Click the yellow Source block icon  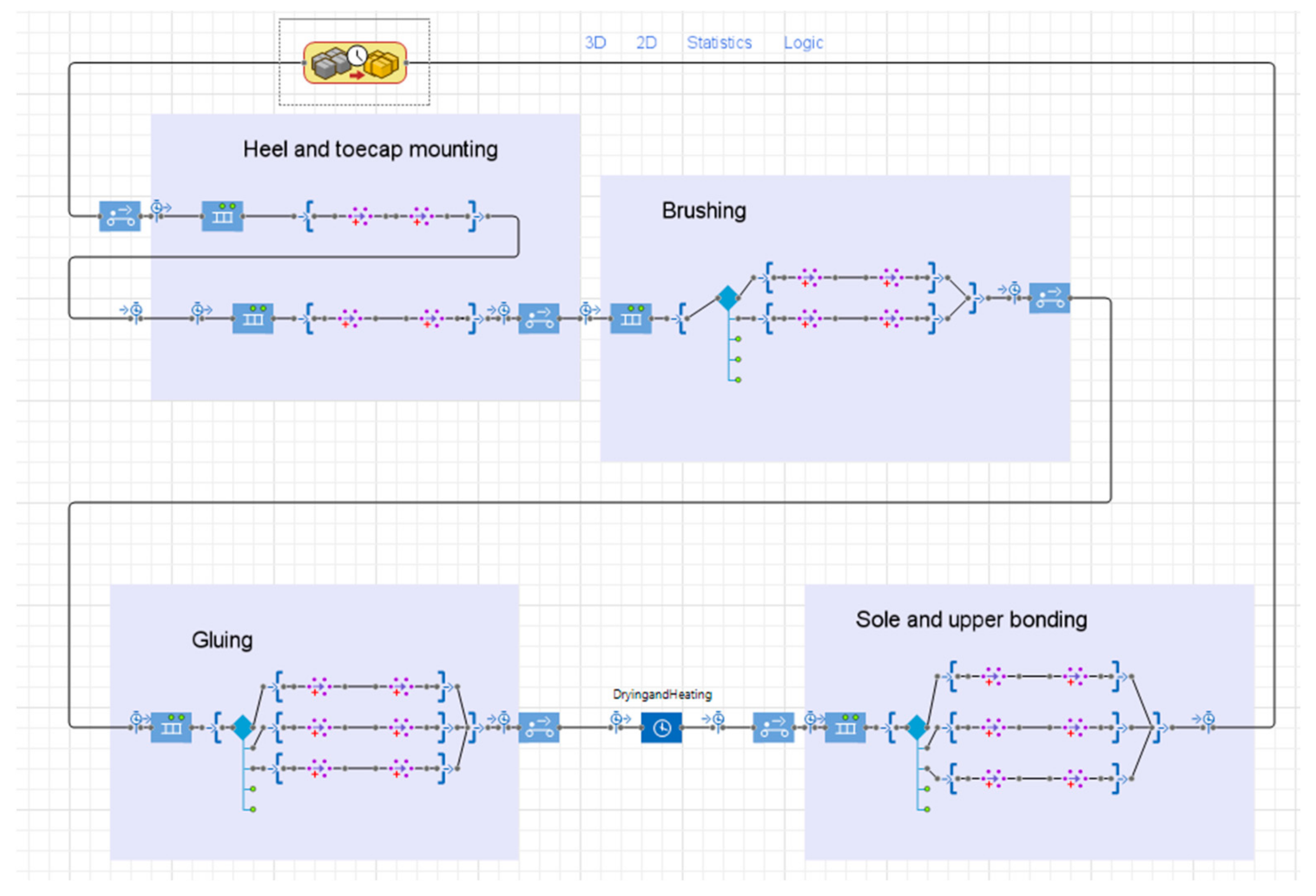tap(355, 63)
